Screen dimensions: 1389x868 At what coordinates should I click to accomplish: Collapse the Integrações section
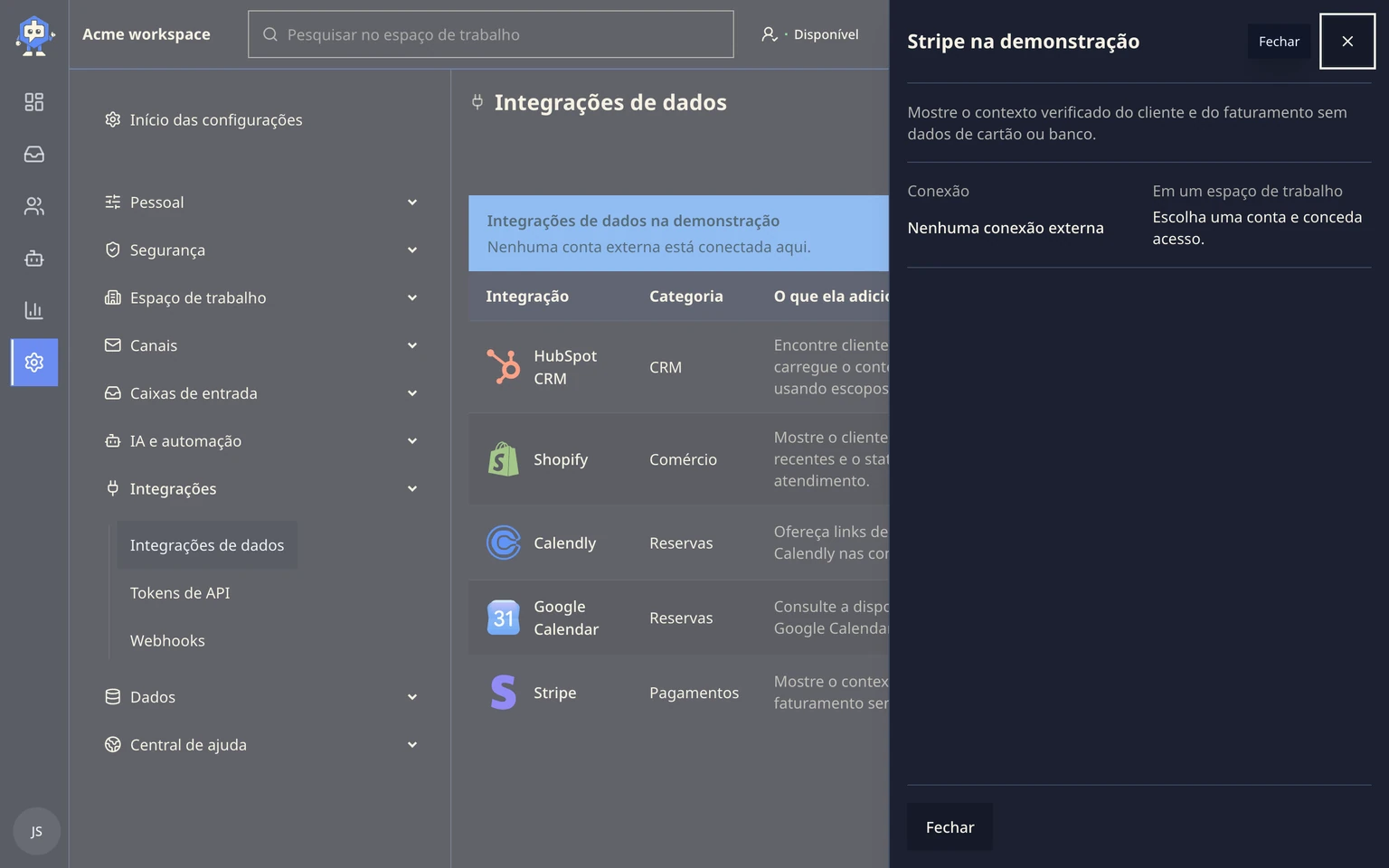262,489
